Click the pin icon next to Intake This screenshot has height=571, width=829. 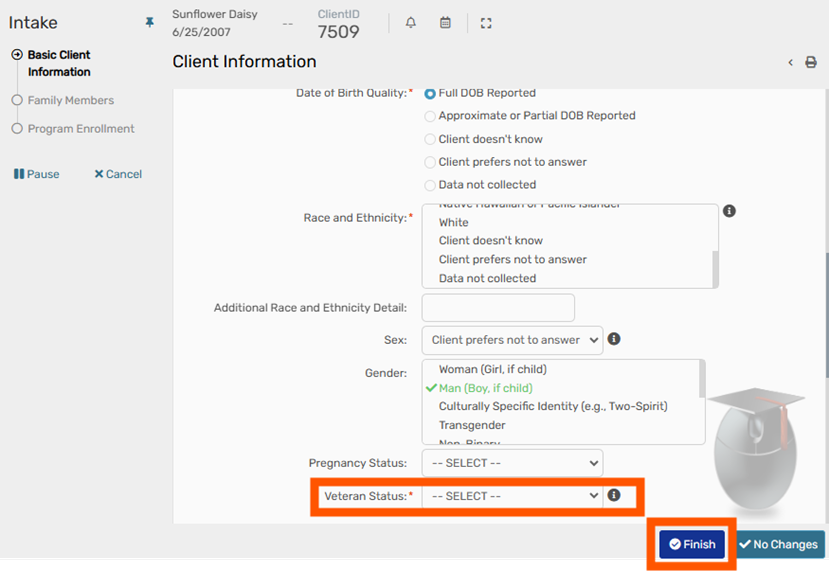(x=150, y=22)
